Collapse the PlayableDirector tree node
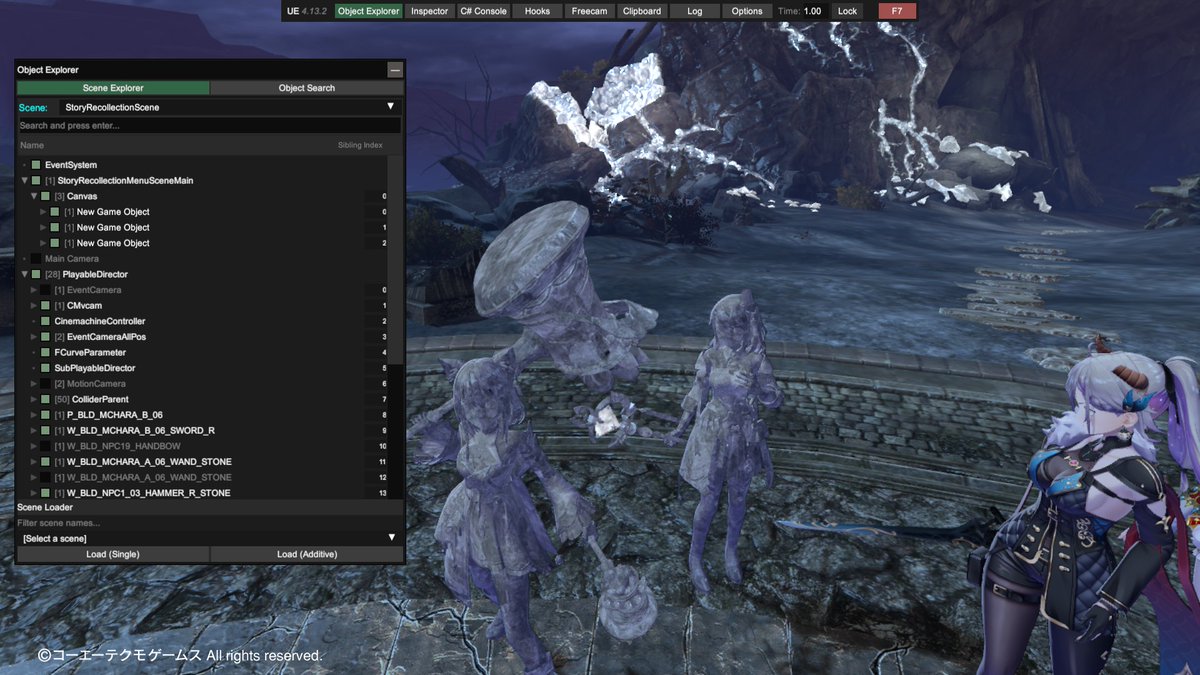1200x675 pixels. [x=25, y=274]
